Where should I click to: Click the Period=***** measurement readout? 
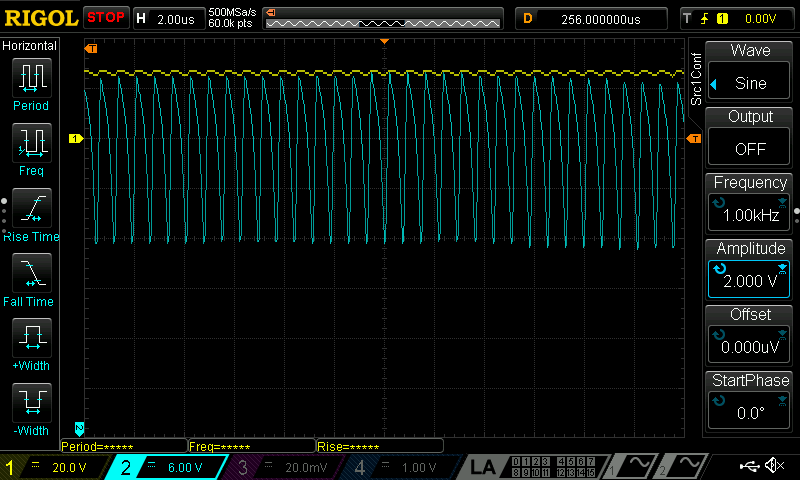(x=124, y=446)
